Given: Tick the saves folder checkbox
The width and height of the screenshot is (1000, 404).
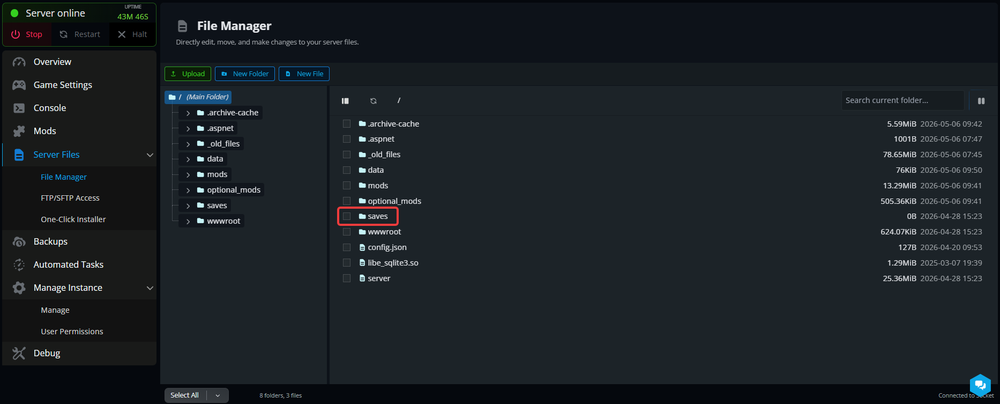Looking at the screenshot, I should coord(346,216).
